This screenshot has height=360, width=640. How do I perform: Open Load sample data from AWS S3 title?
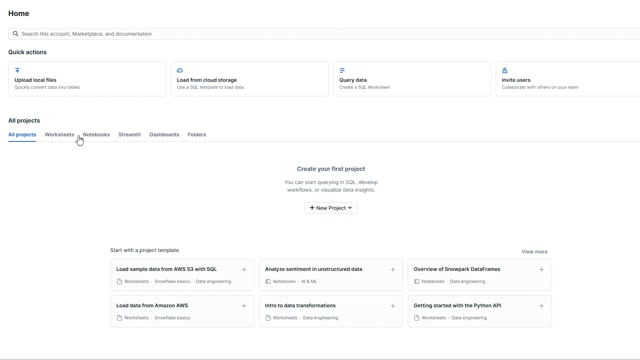point(167,269)
